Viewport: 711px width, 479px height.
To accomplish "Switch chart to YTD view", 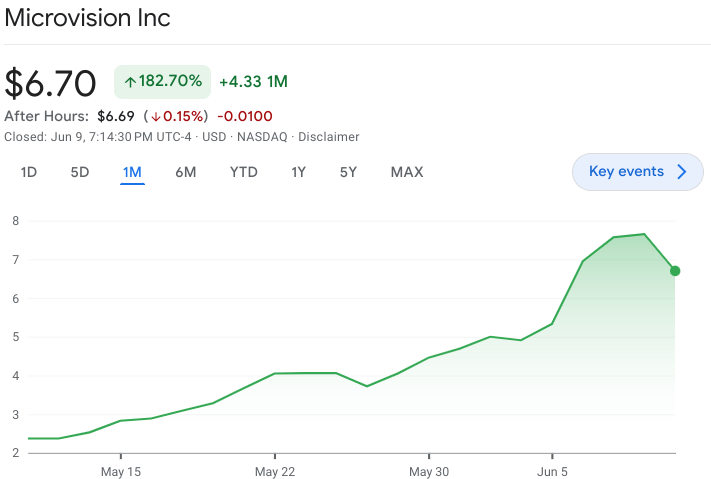I will [243, 172].
